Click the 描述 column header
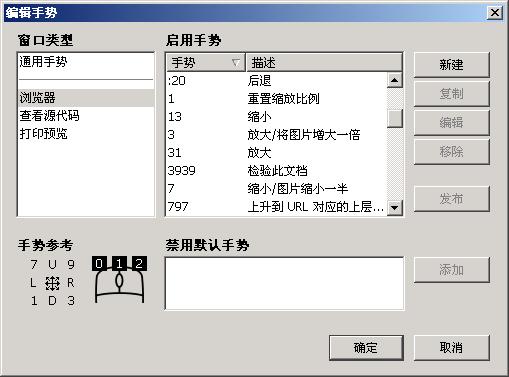The image size is (509, 377). point(324,62)
